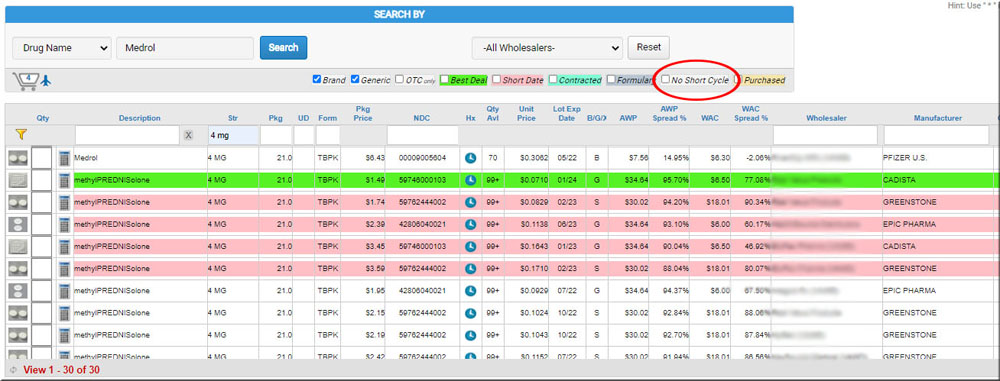Screen dimensions: 1000x381
Task: Sort by the AWP Spread % column header
Action: coord(669,114)
